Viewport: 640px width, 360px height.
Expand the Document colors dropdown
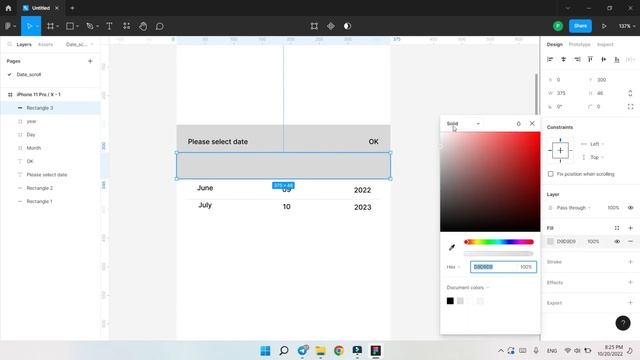pos(468,288)
